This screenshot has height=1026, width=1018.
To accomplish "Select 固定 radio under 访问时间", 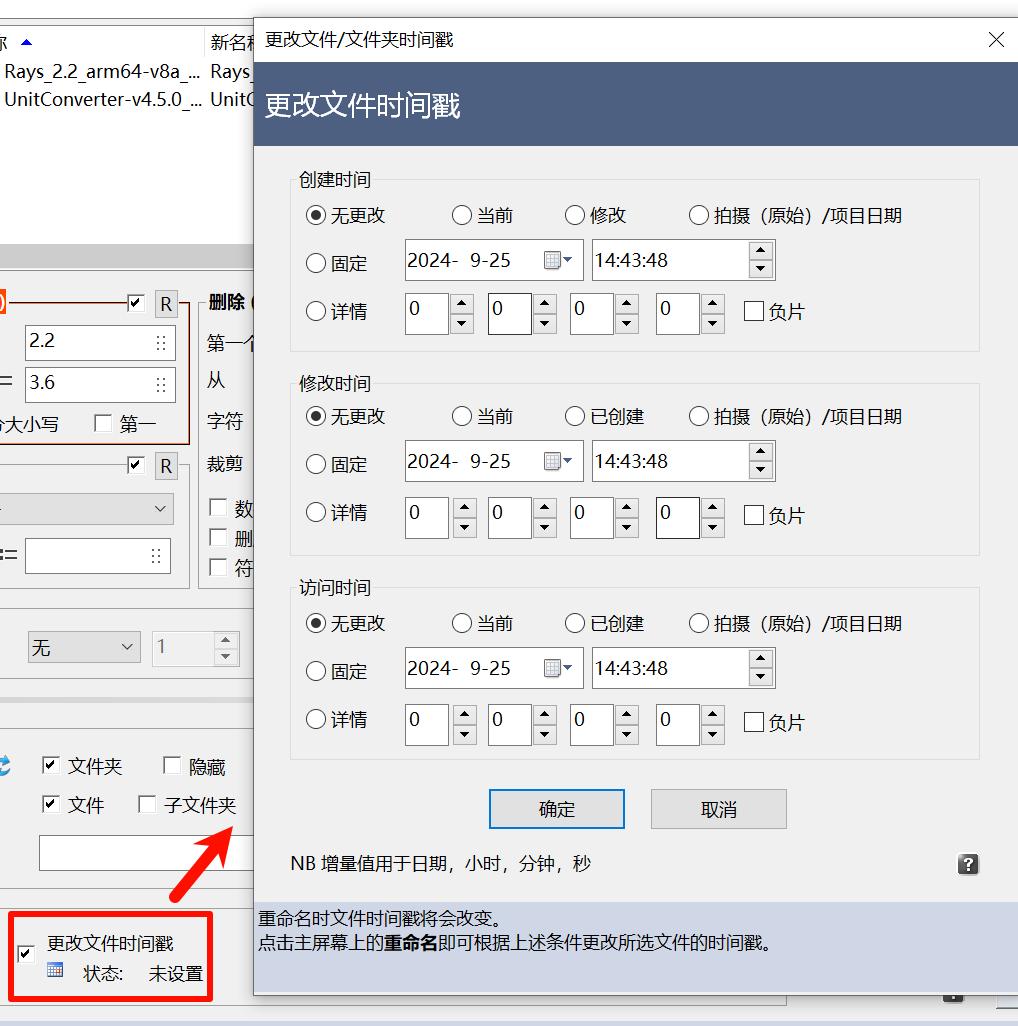I will (x=316, y=671).
